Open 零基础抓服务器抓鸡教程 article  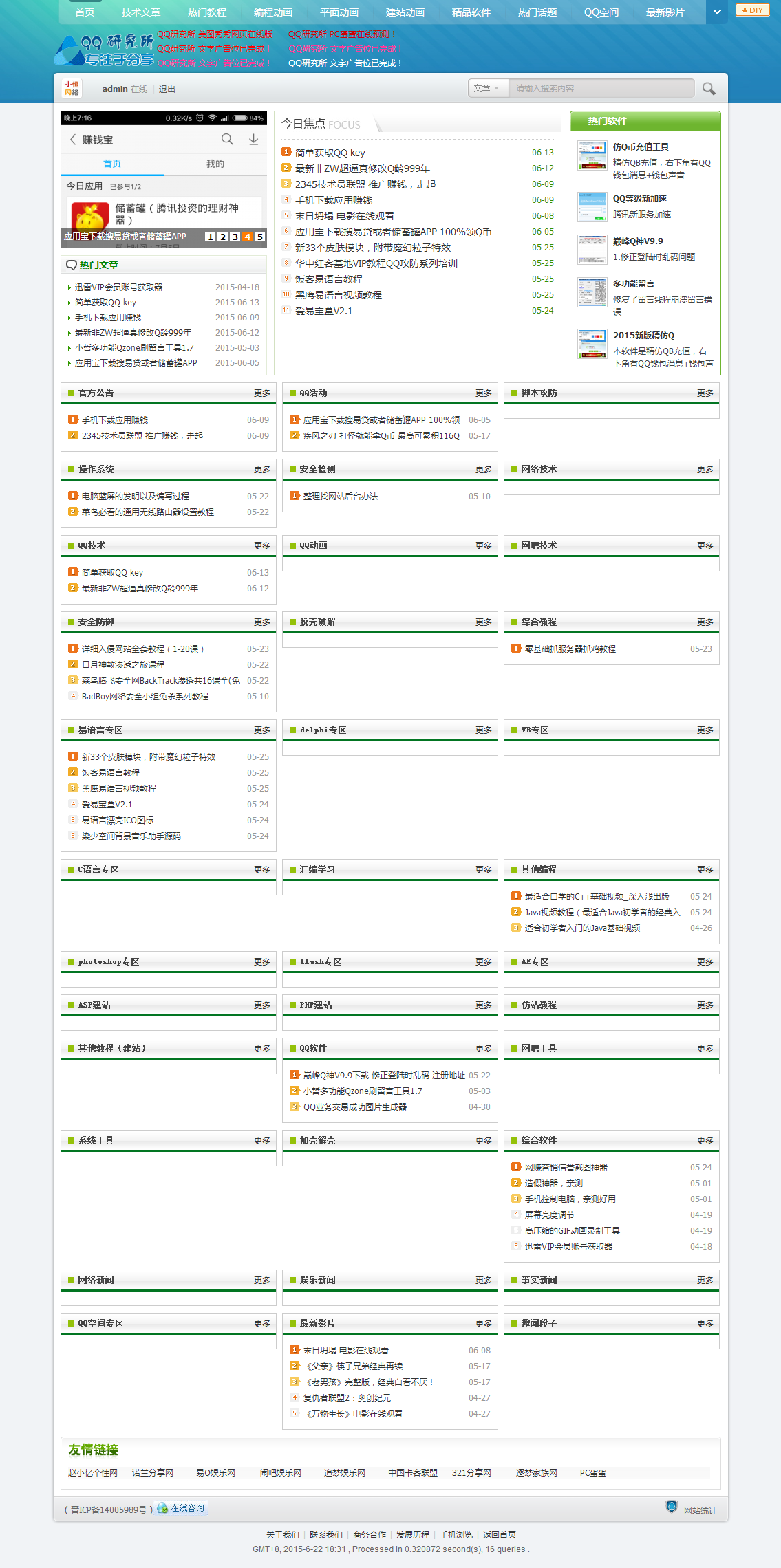[570, 649]
